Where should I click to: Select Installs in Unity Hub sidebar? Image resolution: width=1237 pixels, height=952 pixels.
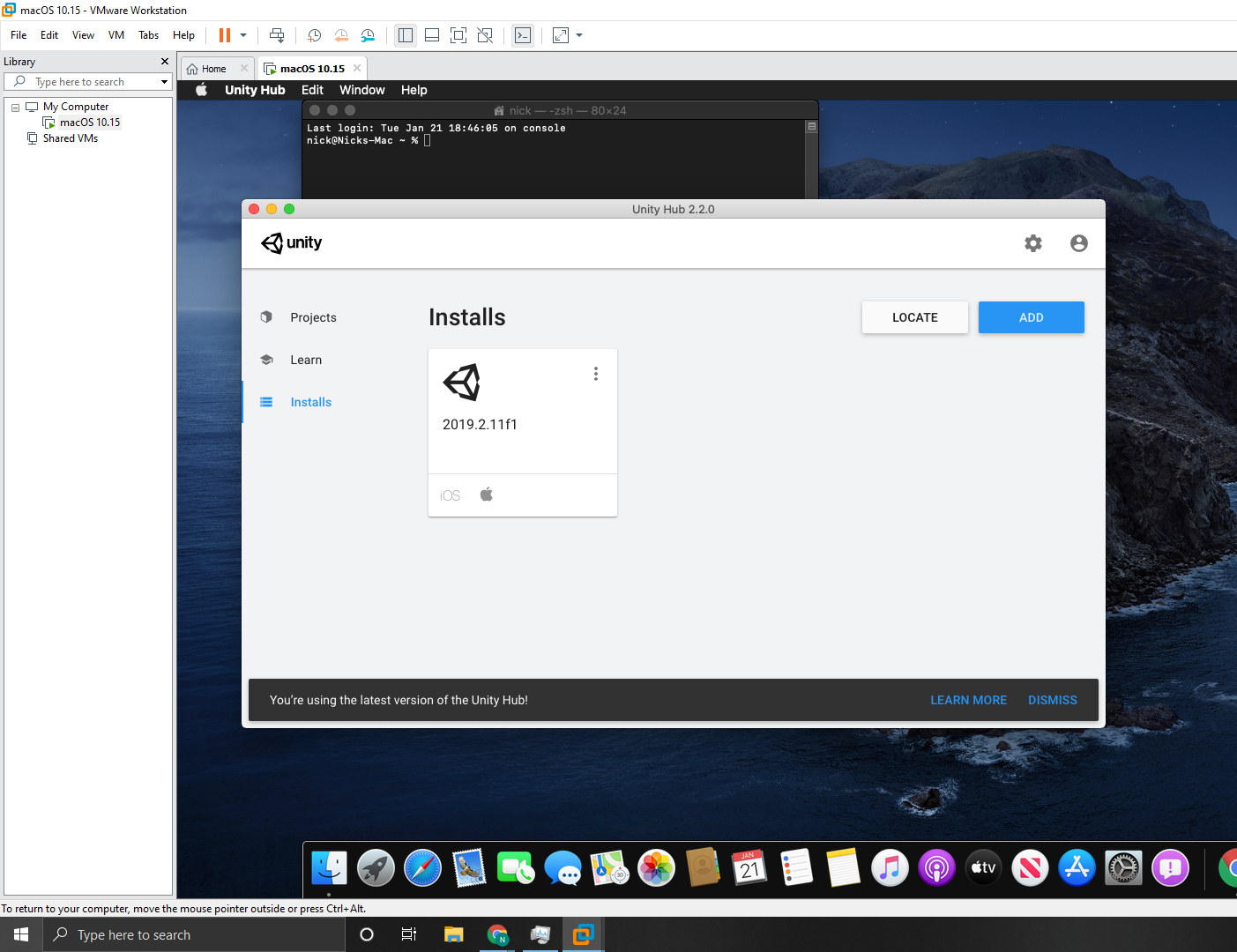pyautogui.click(x=310, y=402)
